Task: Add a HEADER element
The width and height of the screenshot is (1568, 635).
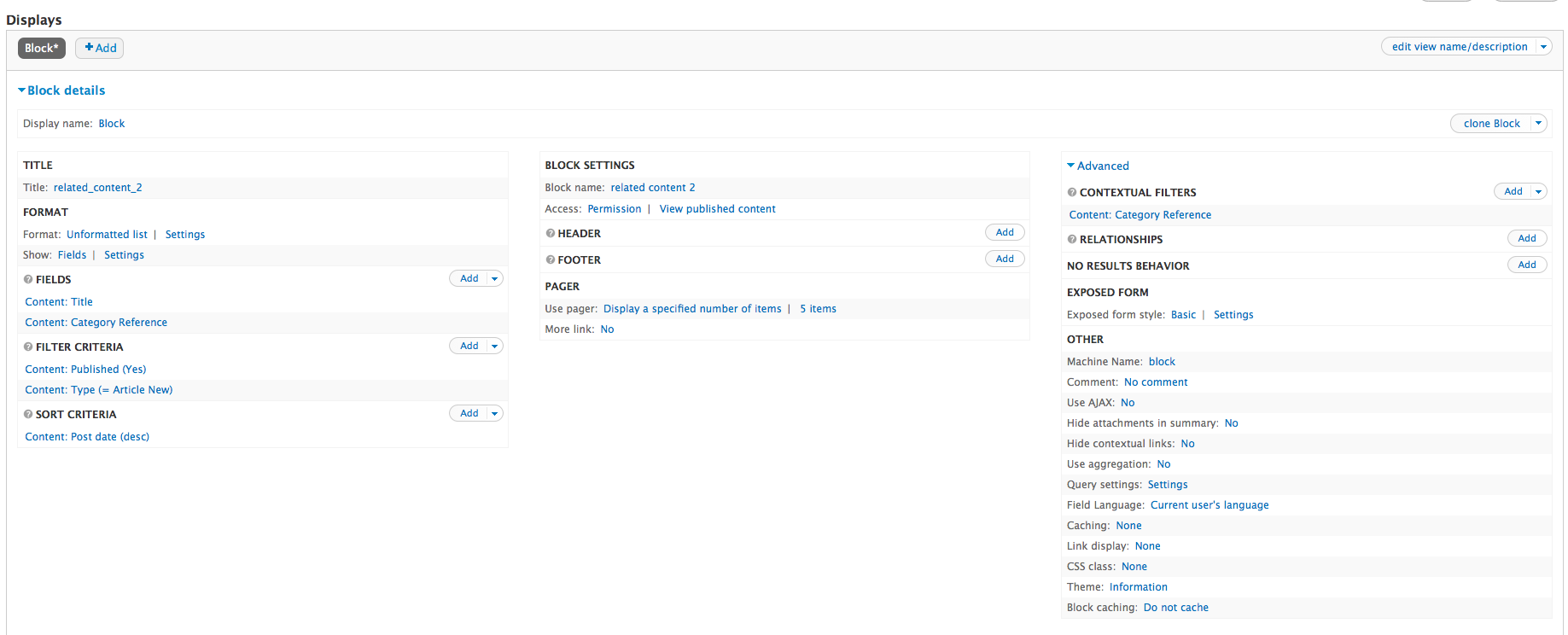Action: pyautogui.click(x=1005, y=232)
